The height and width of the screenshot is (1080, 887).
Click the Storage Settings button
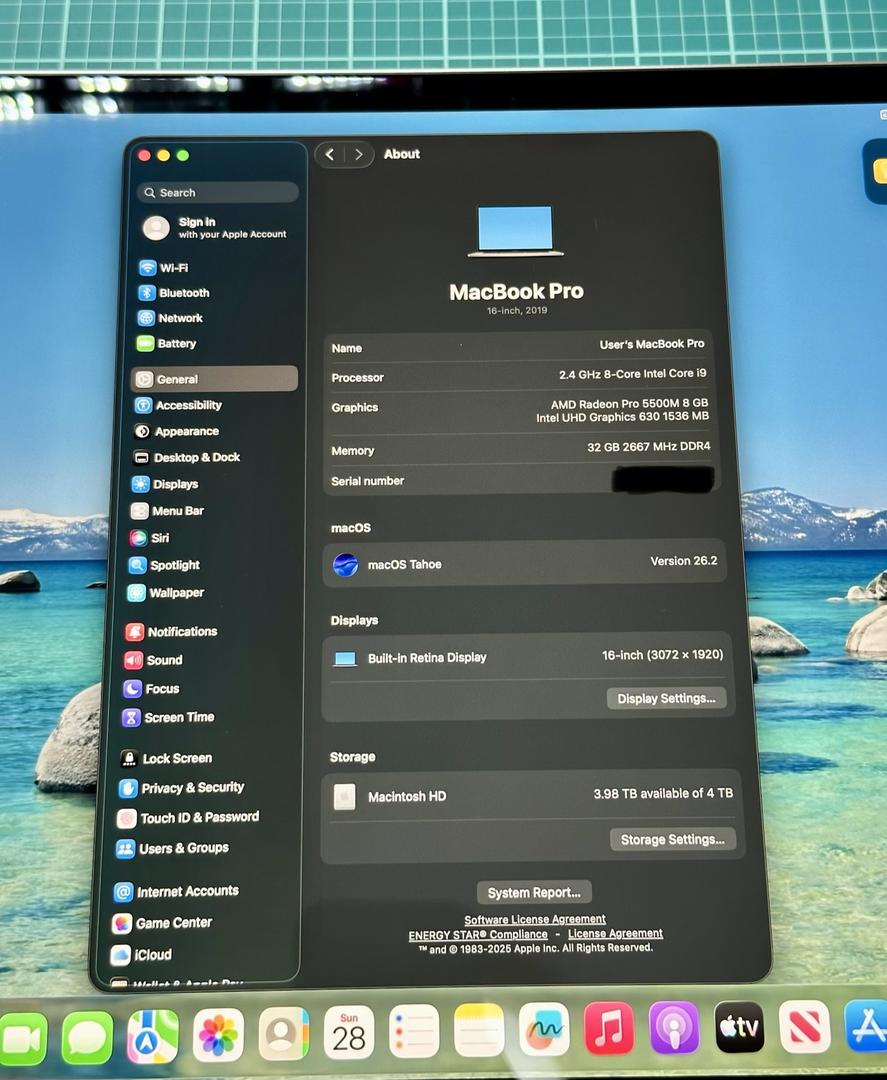[672, 840]
